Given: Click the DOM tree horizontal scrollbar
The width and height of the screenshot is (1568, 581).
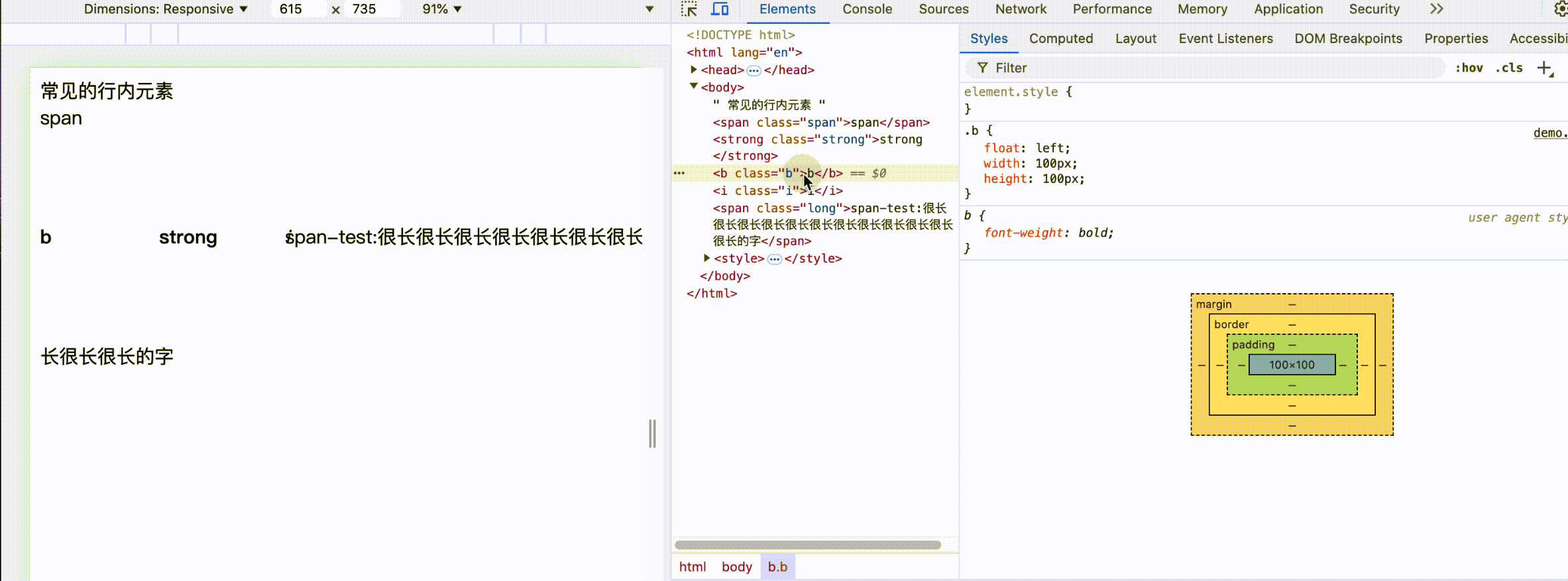Looking at the screenshot, I should [807, 545].
